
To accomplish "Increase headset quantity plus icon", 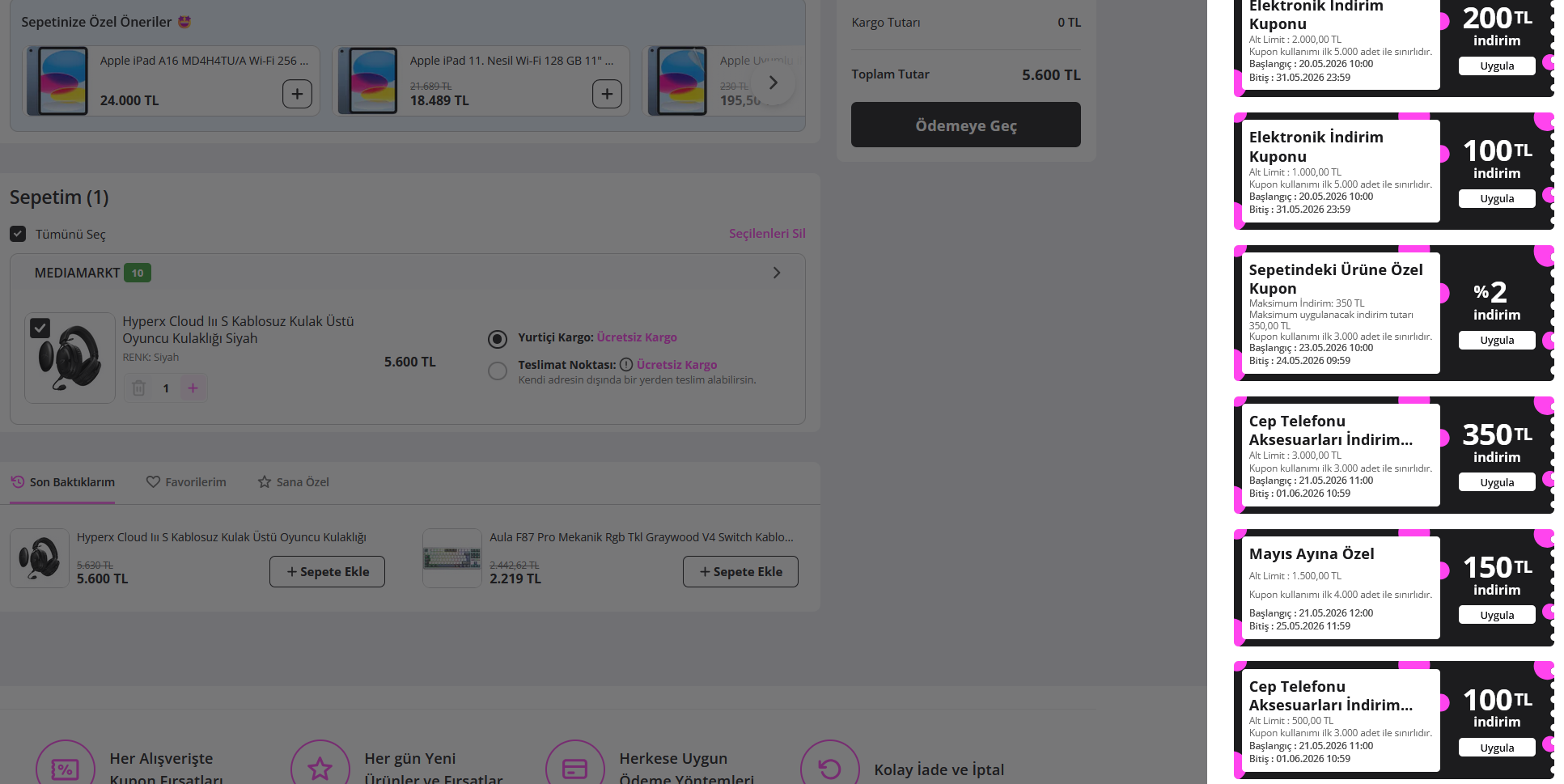I will [x=193, y=388].
